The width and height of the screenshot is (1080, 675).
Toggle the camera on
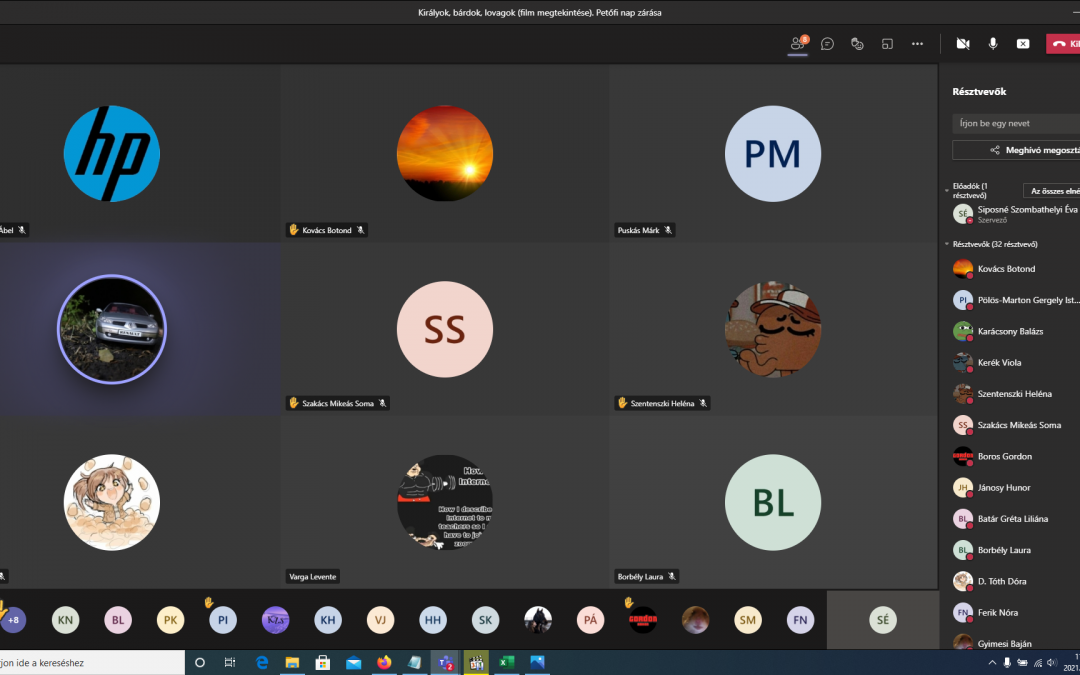(963, 43)
